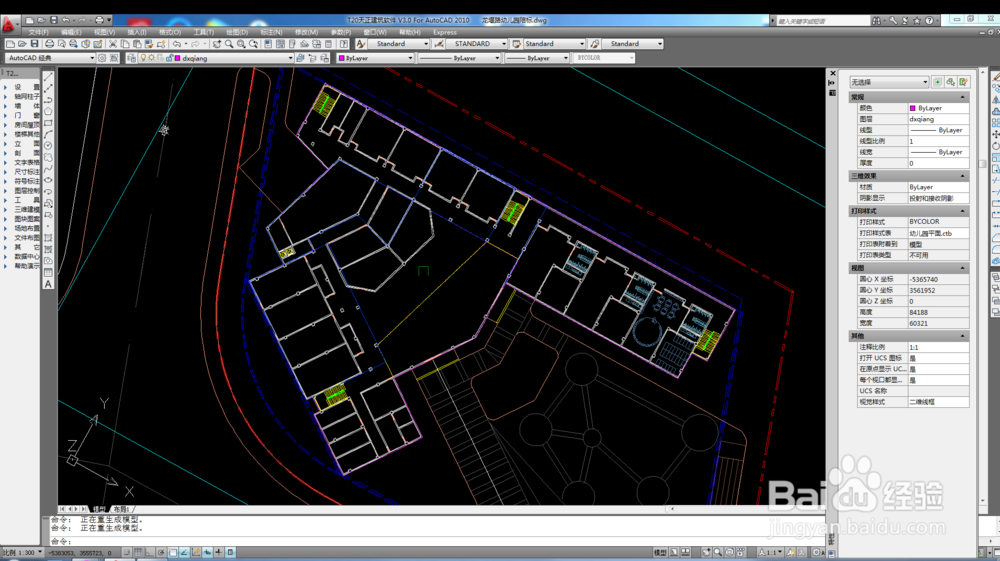Click the 打印样式表 value 幼儿园平面.ctb
This screenshot has width=1000, height=561.
pos(938,233)
